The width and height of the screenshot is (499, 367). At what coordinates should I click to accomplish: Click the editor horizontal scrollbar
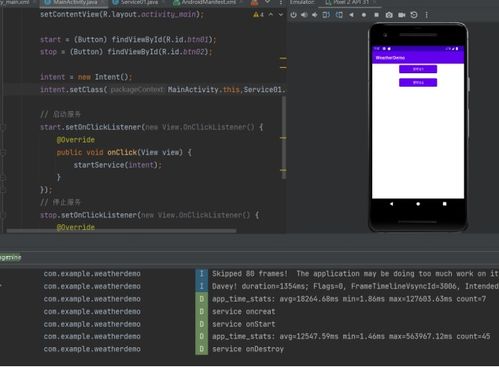coord(121,230)
